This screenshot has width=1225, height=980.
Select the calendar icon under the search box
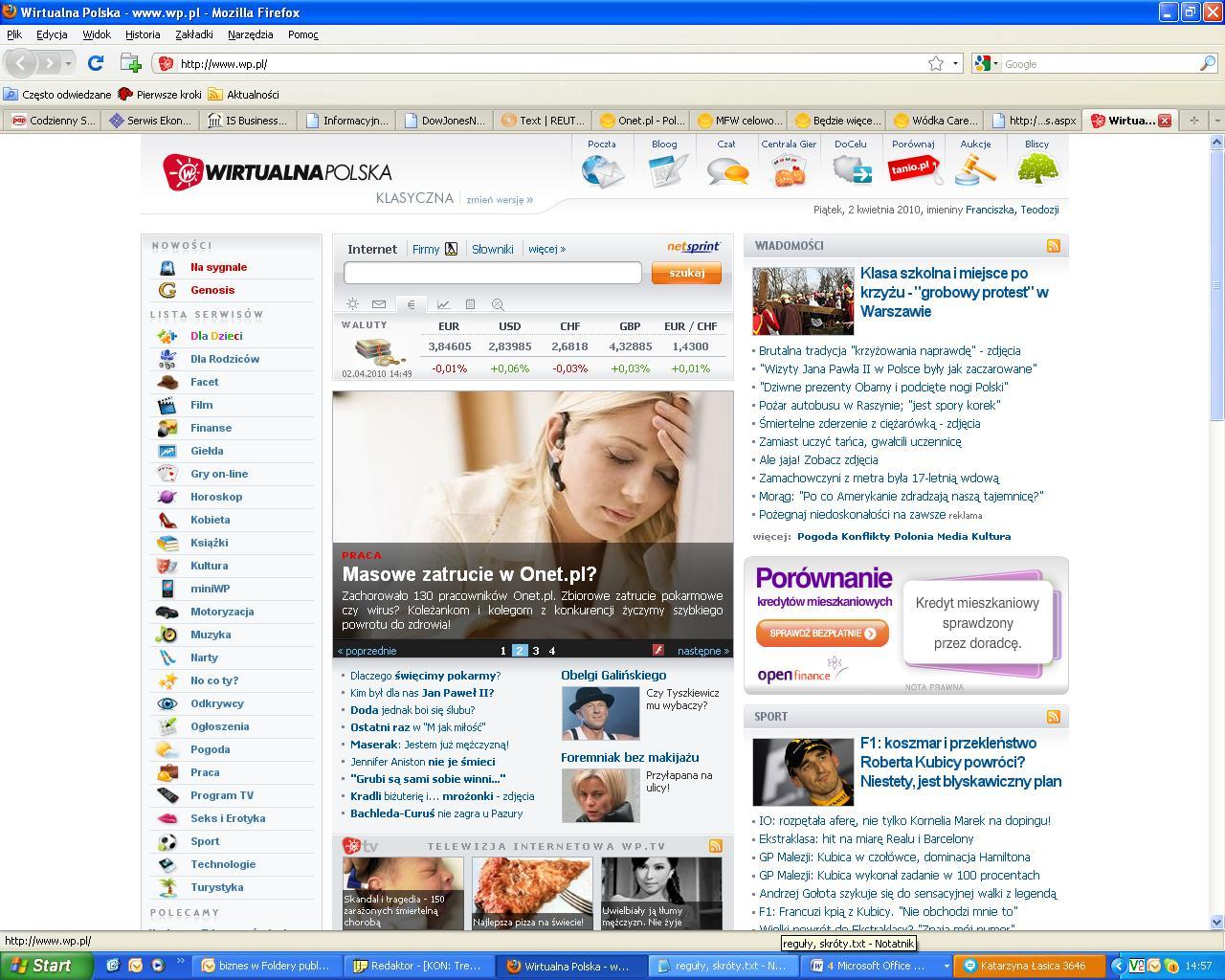point(470,304)
